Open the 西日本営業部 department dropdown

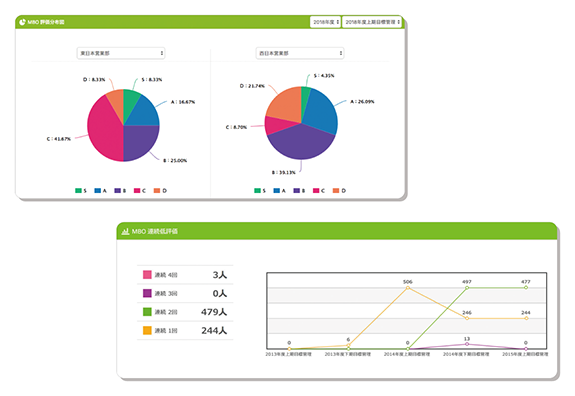point(300,53)
